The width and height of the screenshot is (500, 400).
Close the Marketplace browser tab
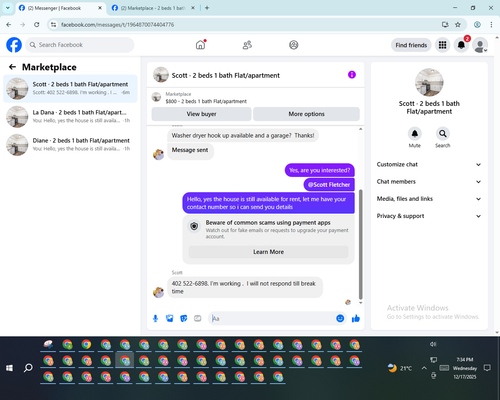[x=193, y=8]
